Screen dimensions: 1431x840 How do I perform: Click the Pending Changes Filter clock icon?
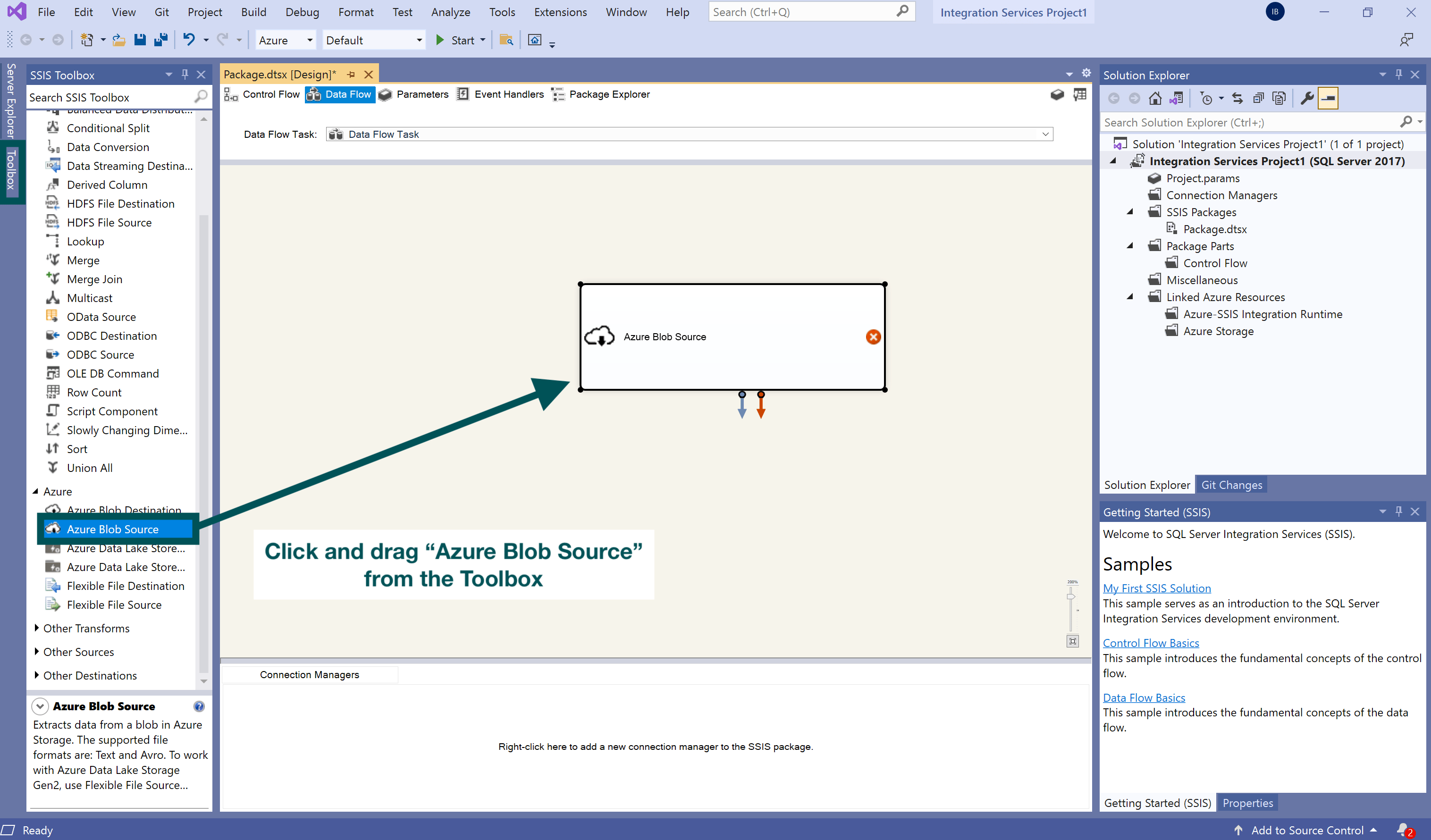click(x=1206, y=98)
